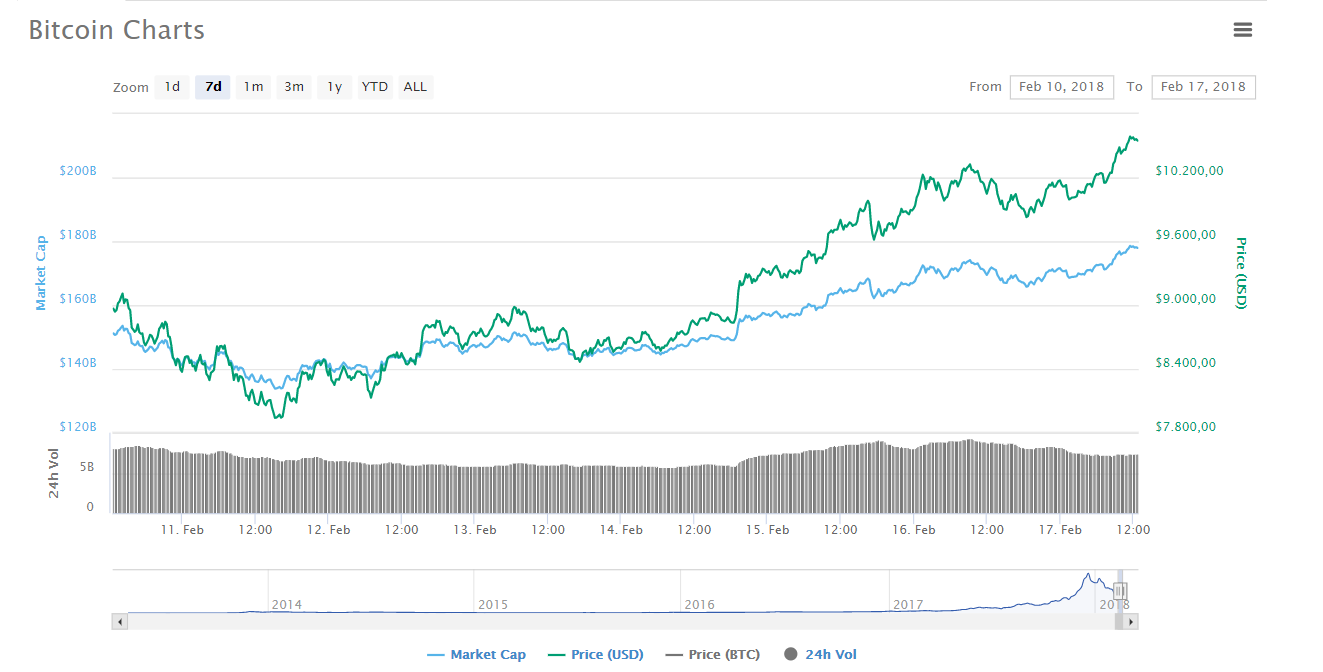
Task: Select the 7d zoom preset
Action: click(212, 87)
